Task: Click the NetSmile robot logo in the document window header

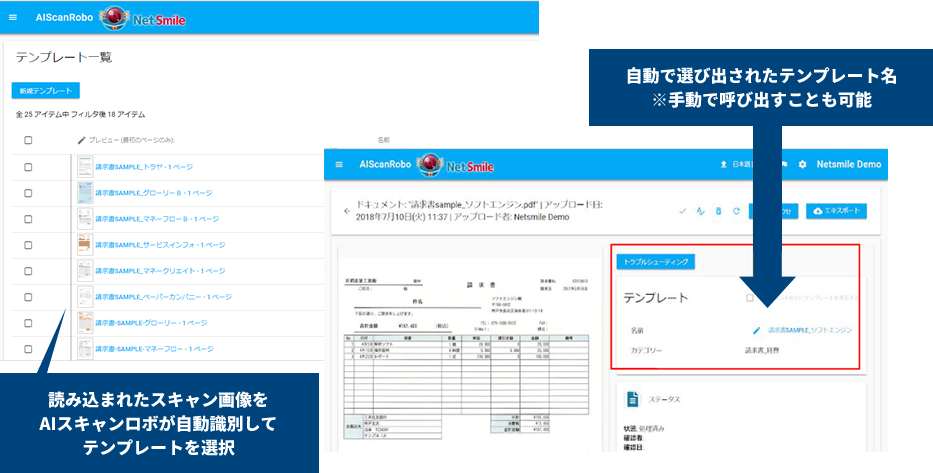Action: click(x=430, y=165)
